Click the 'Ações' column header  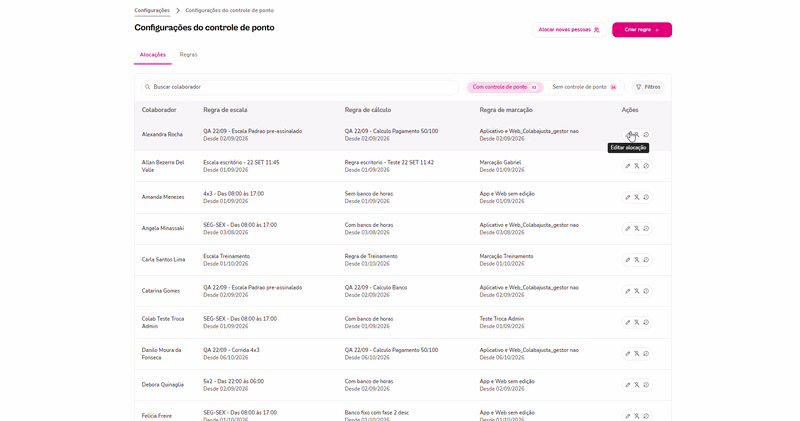630,110
